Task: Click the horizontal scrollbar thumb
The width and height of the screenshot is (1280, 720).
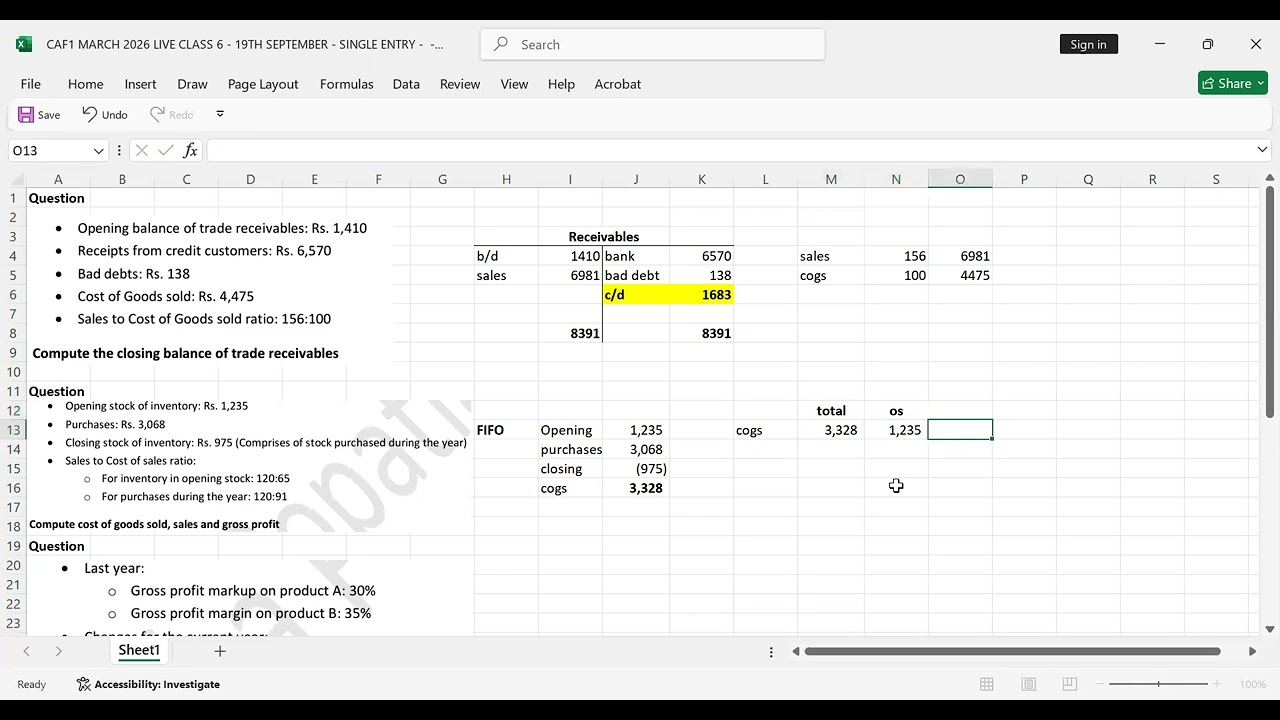Action: click(x=1012, y=651)
